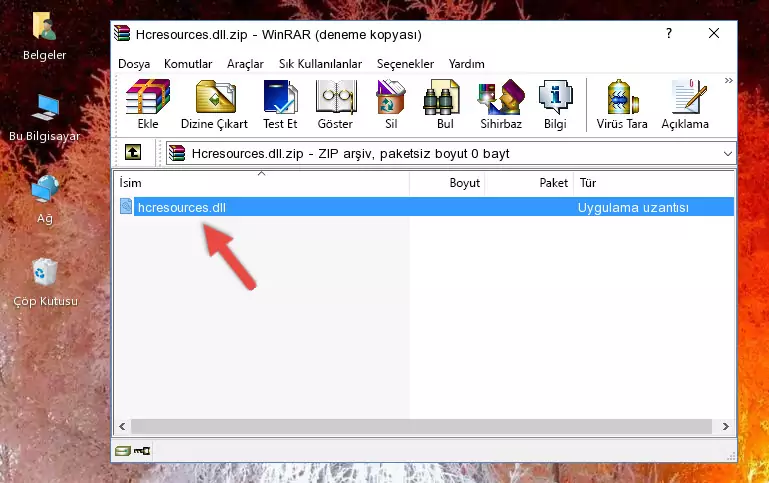Open the Yardım menu
Screen dimensions: 769x483
466,64
